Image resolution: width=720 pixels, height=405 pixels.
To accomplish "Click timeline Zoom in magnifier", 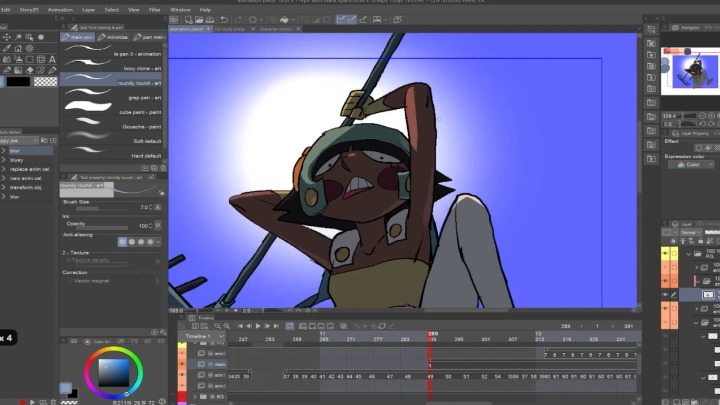I will pos(226,326).
